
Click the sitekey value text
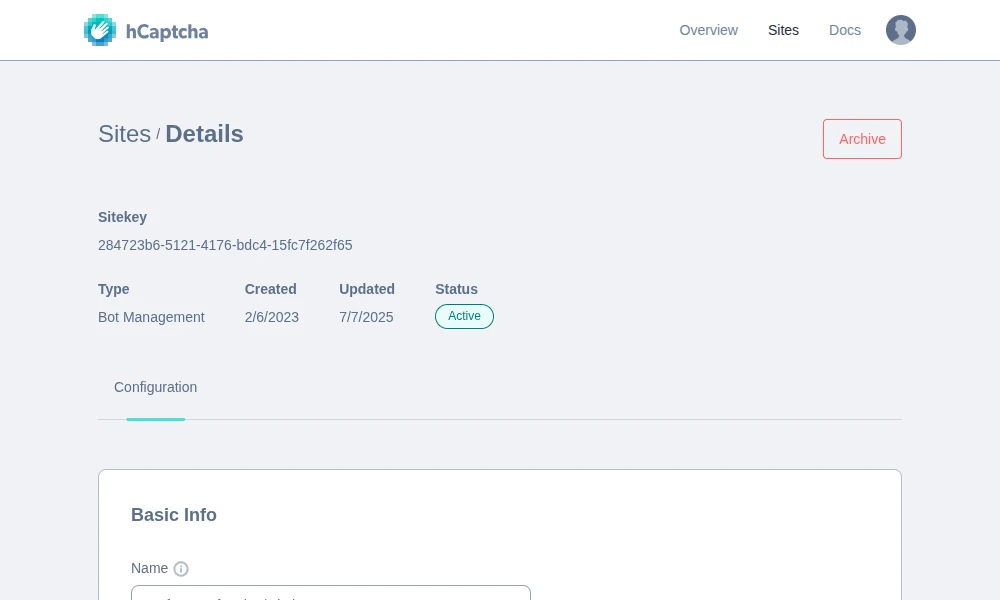click(x=225, y=245)
